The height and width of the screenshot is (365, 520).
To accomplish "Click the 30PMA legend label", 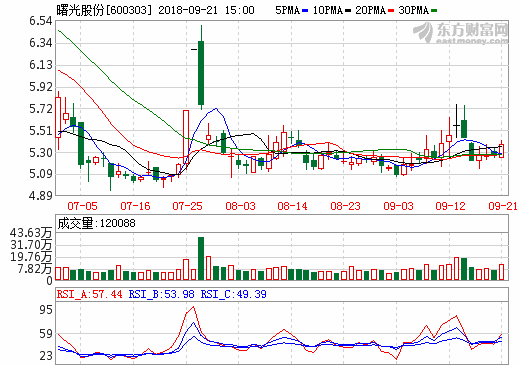I will coord(414,10).
